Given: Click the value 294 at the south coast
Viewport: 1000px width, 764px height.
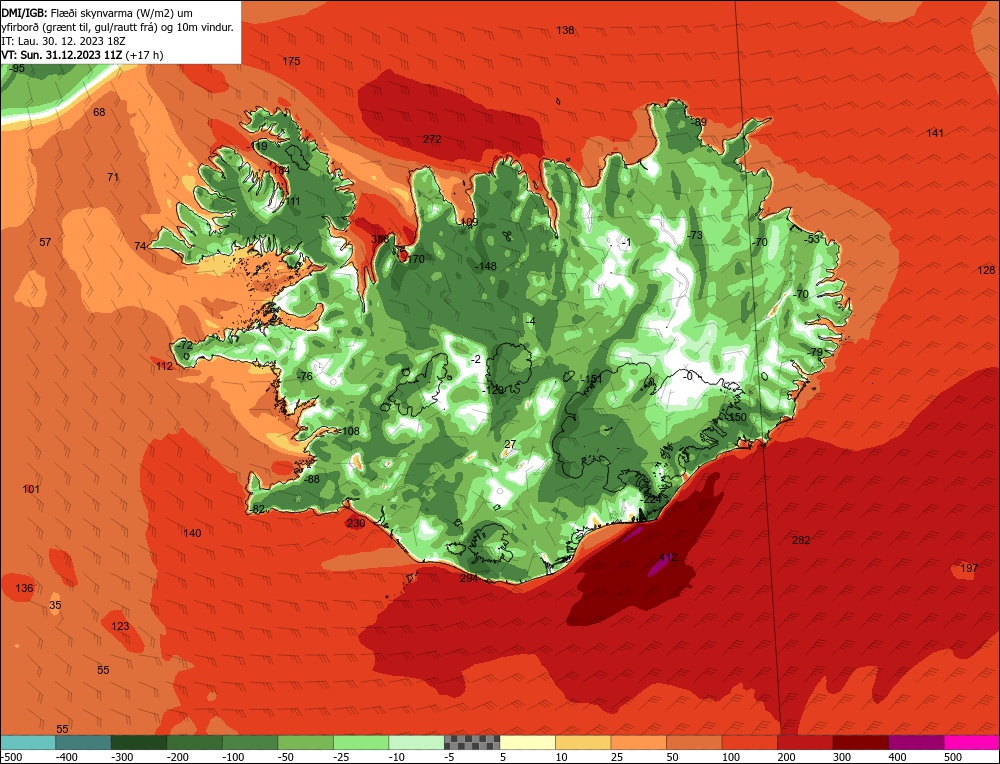Looking at the screenshot, I should coord(469,578).
